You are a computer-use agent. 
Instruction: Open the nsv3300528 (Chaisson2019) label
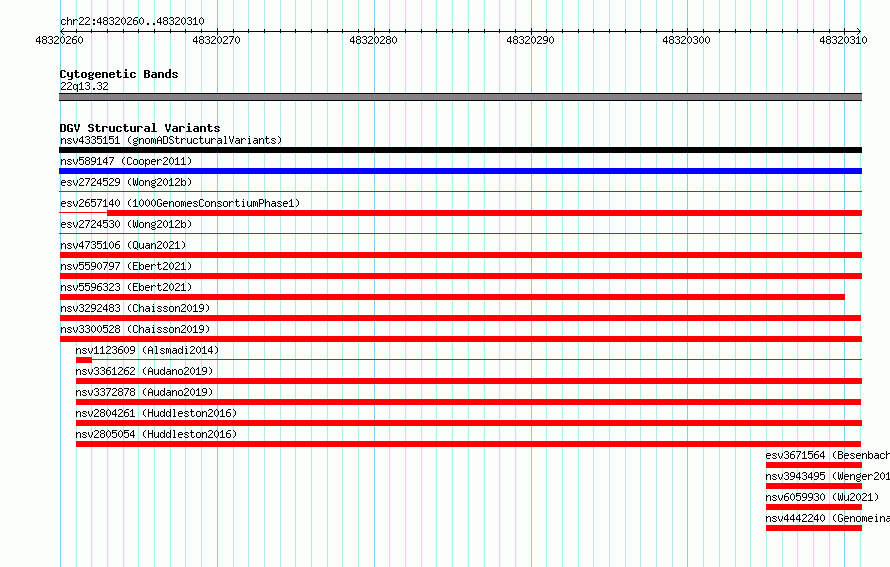coord(135,329)
